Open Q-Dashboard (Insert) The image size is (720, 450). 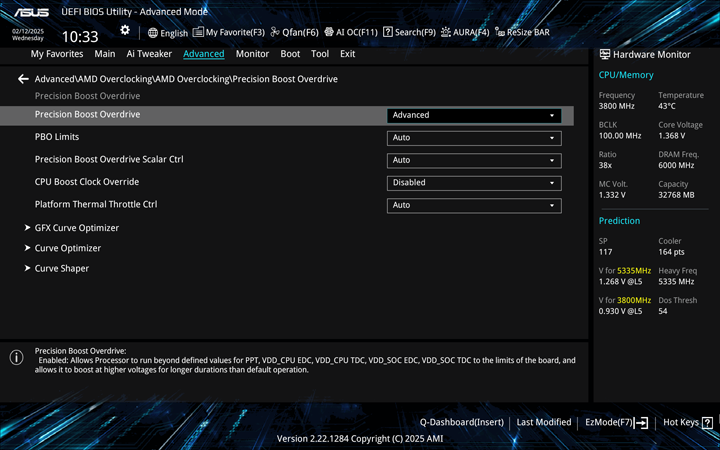(x=461, y=423)
